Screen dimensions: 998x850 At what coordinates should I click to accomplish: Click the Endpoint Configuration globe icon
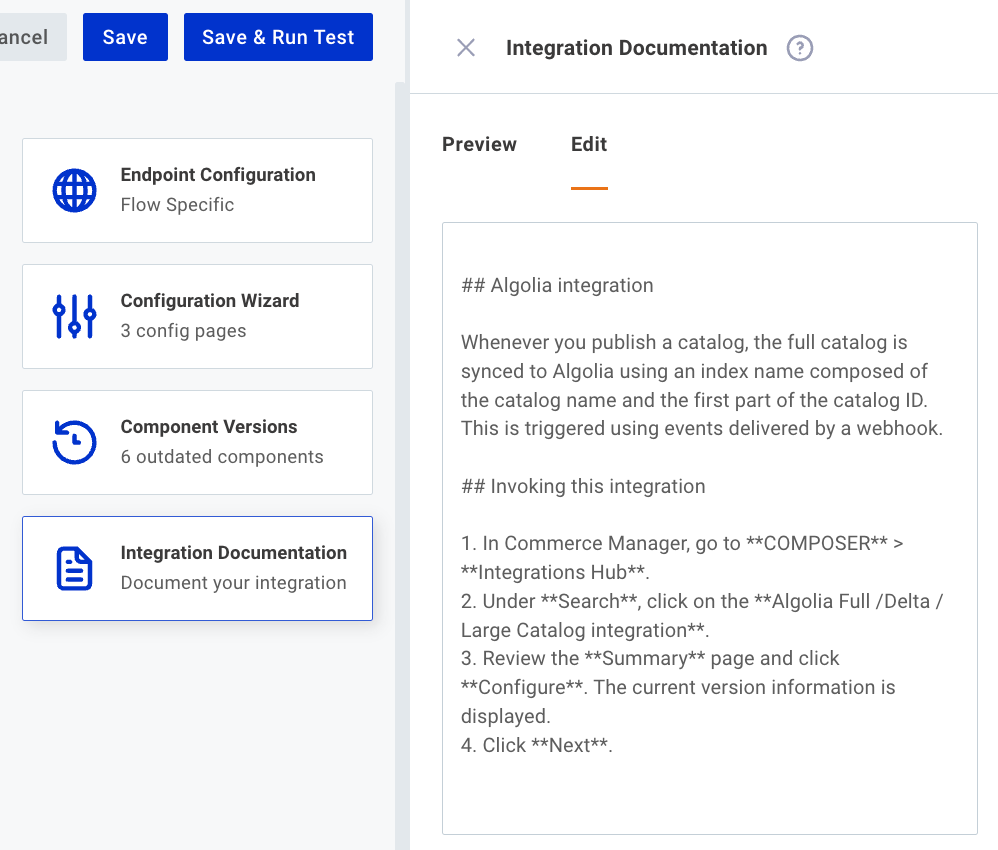[x=75, y=190]
